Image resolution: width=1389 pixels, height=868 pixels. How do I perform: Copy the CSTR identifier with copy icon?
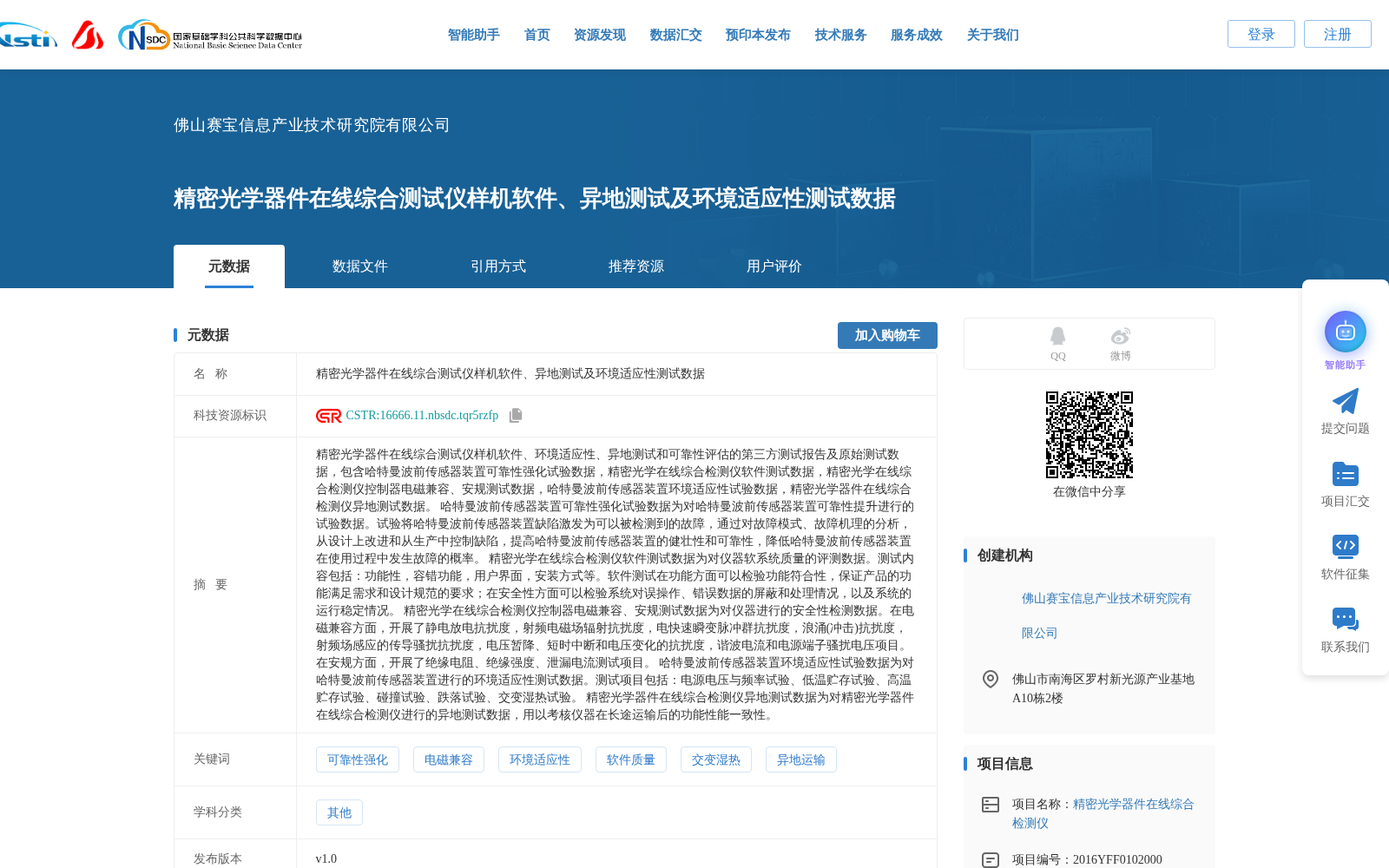(516, 416)
